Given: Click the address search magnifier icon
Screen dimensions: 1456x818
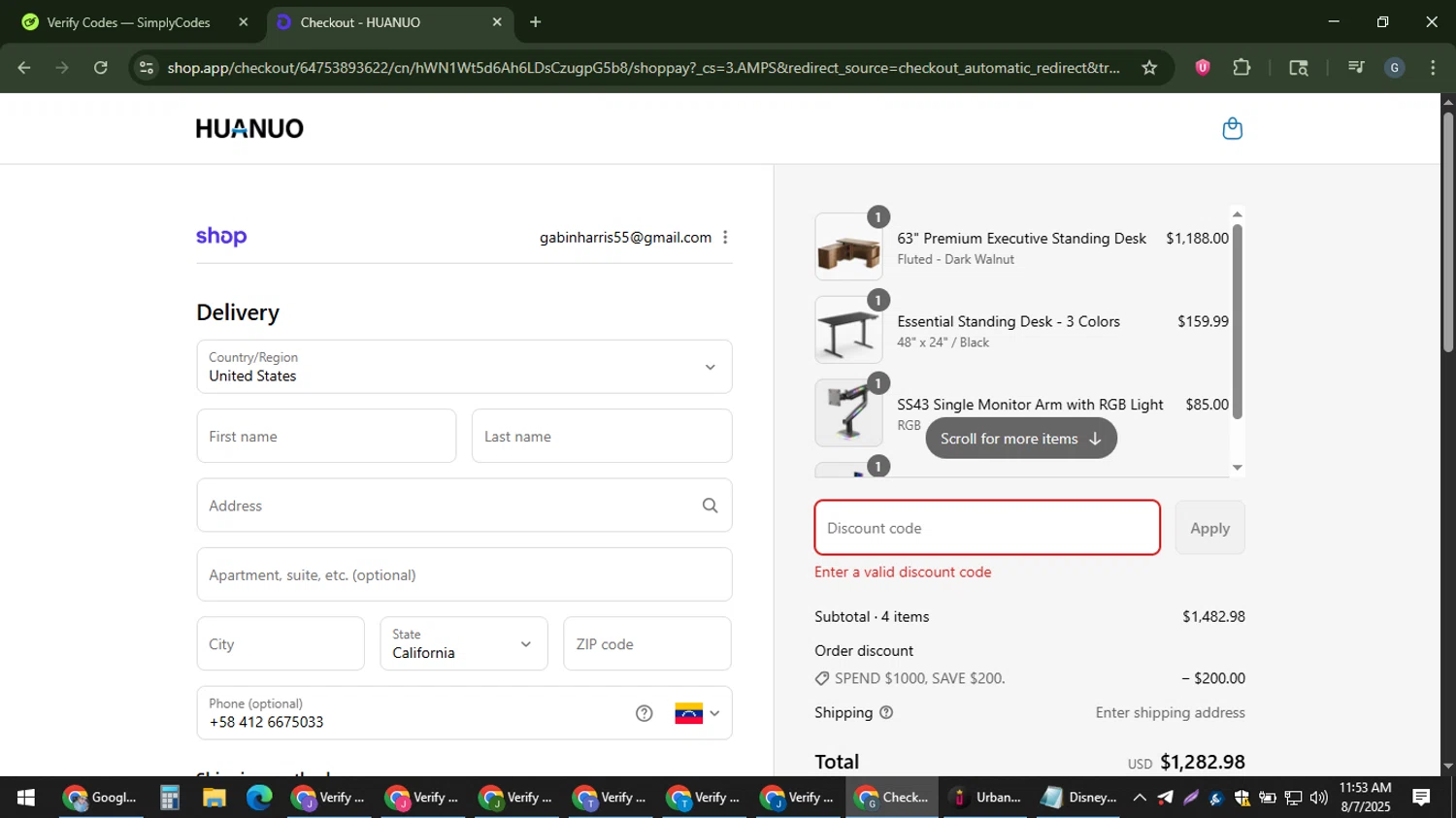Looking at the screenshot, I should [x=710, y=506].
